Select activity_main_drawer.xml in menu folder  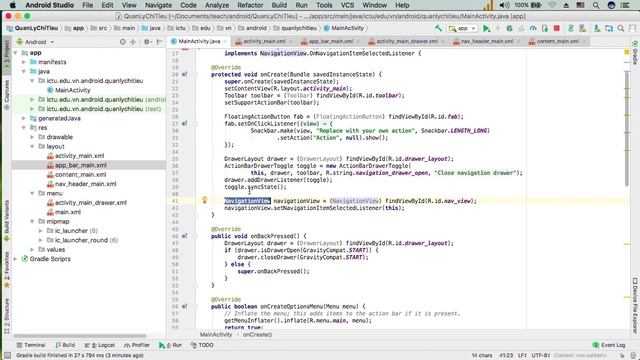pyautogui.click(x=91, y=203)
